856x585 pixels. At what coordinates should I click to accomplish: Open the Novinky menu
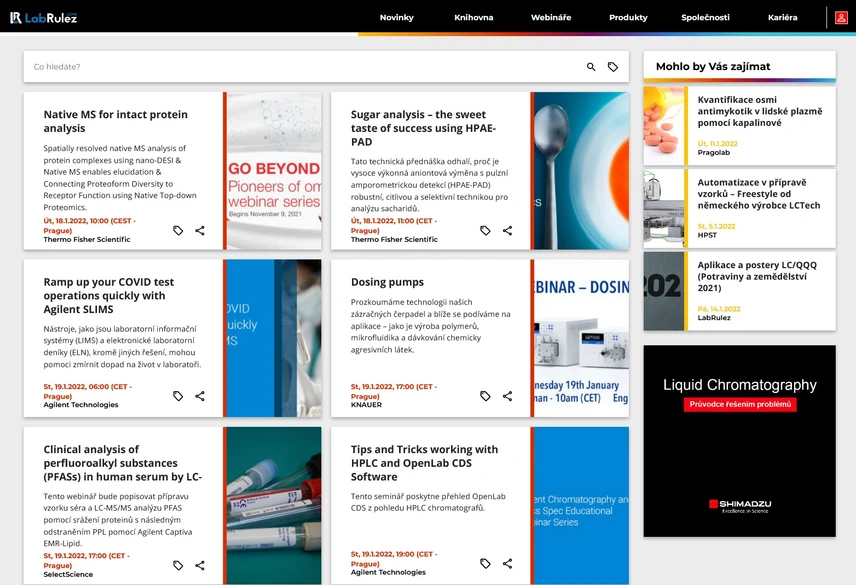(x=397, y=17)
